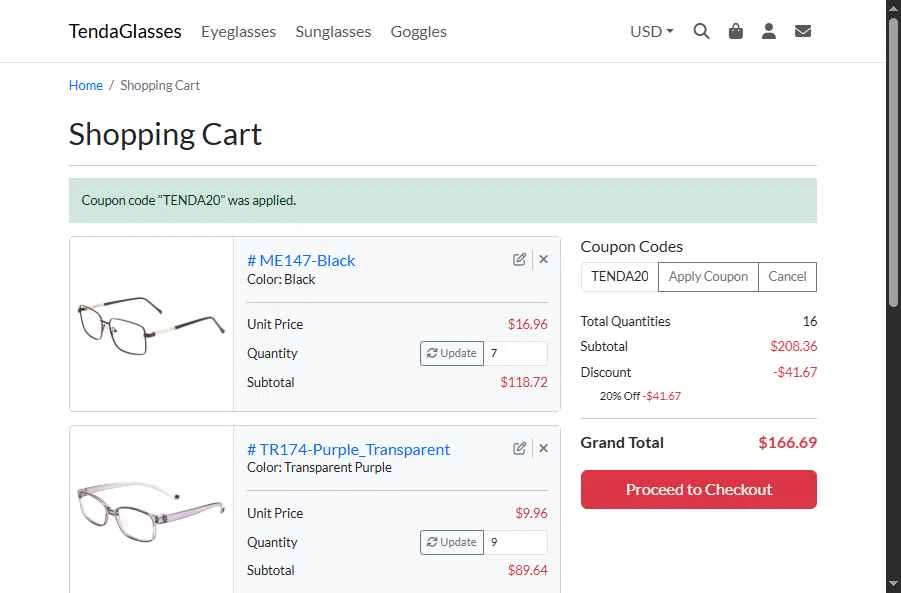Viewport: 901px width, 593px height.
Task: Open the Eyeglasses menu
Action: click(238, 32)
